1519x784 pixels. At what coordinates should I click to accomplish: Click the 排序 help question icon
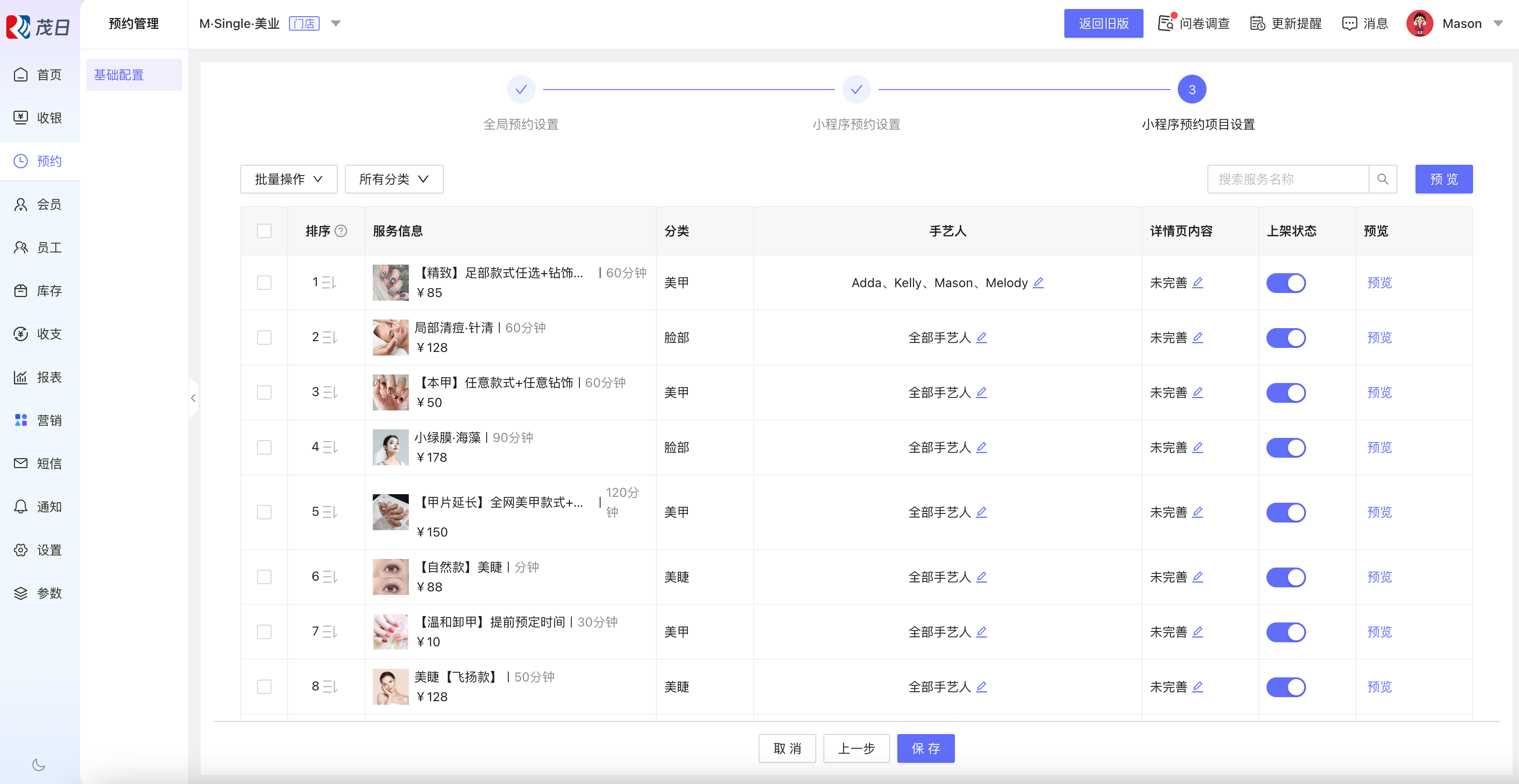[x=341, y=231]
